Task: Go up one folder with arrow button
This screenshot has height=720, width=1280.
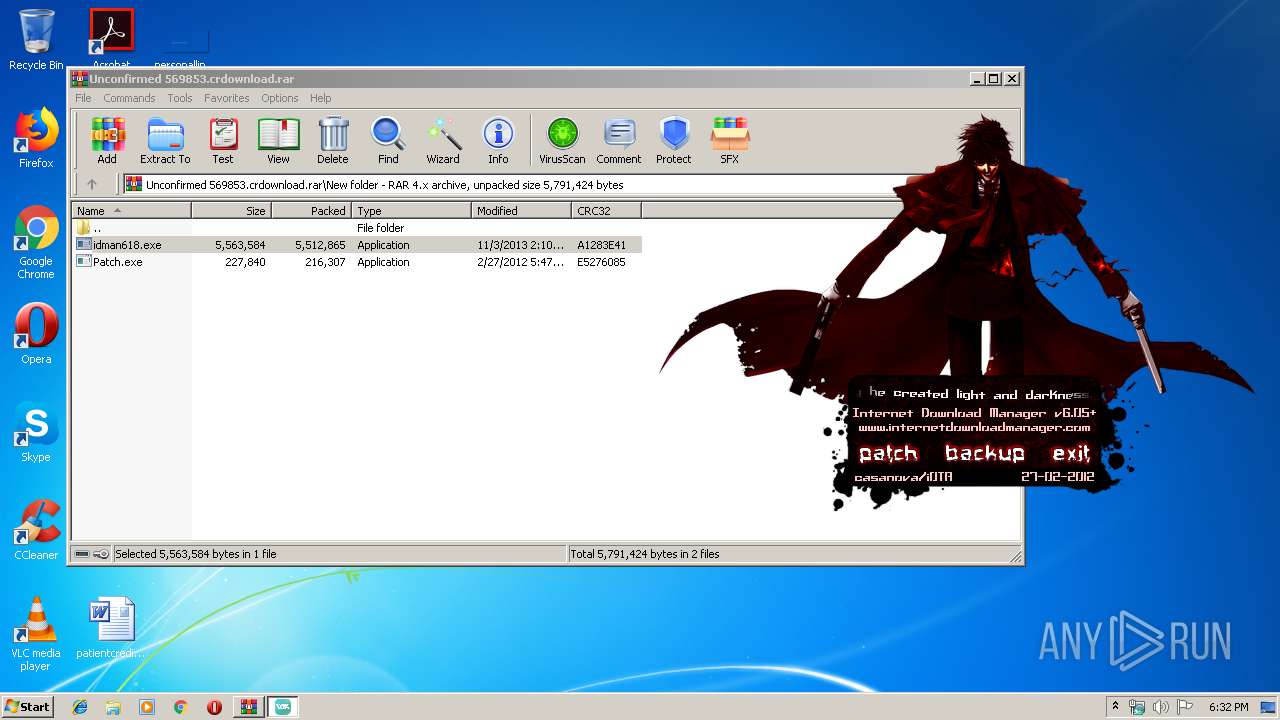Action: point(92,184)
